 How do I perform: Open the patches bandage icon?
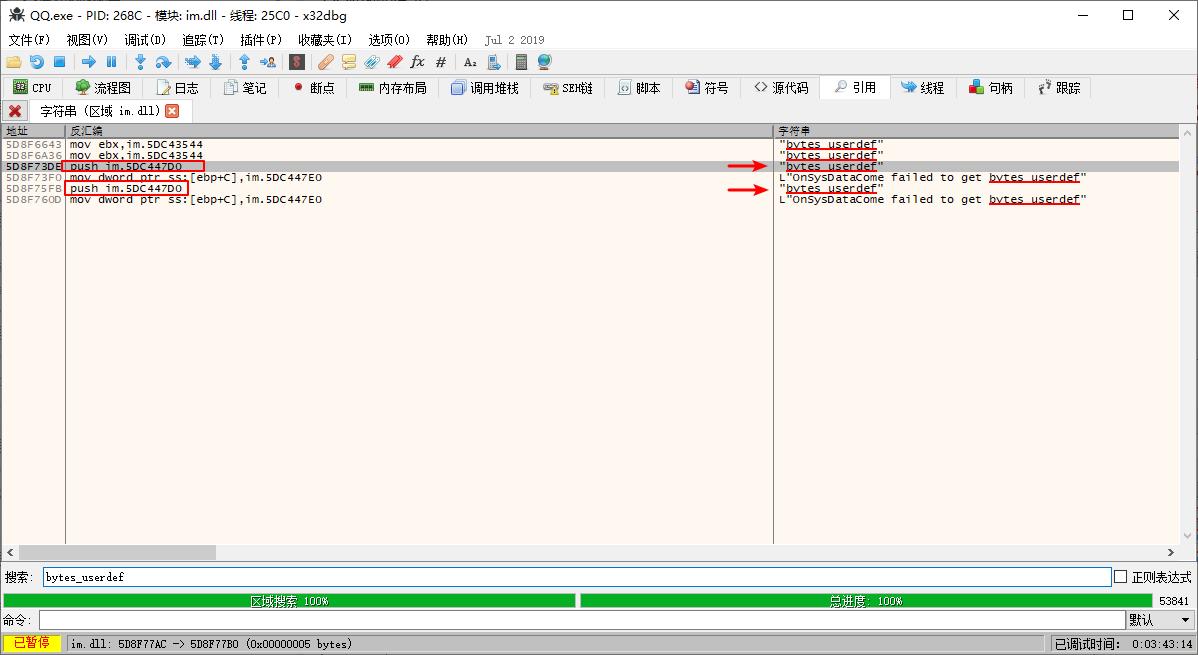tap(326, 62)
